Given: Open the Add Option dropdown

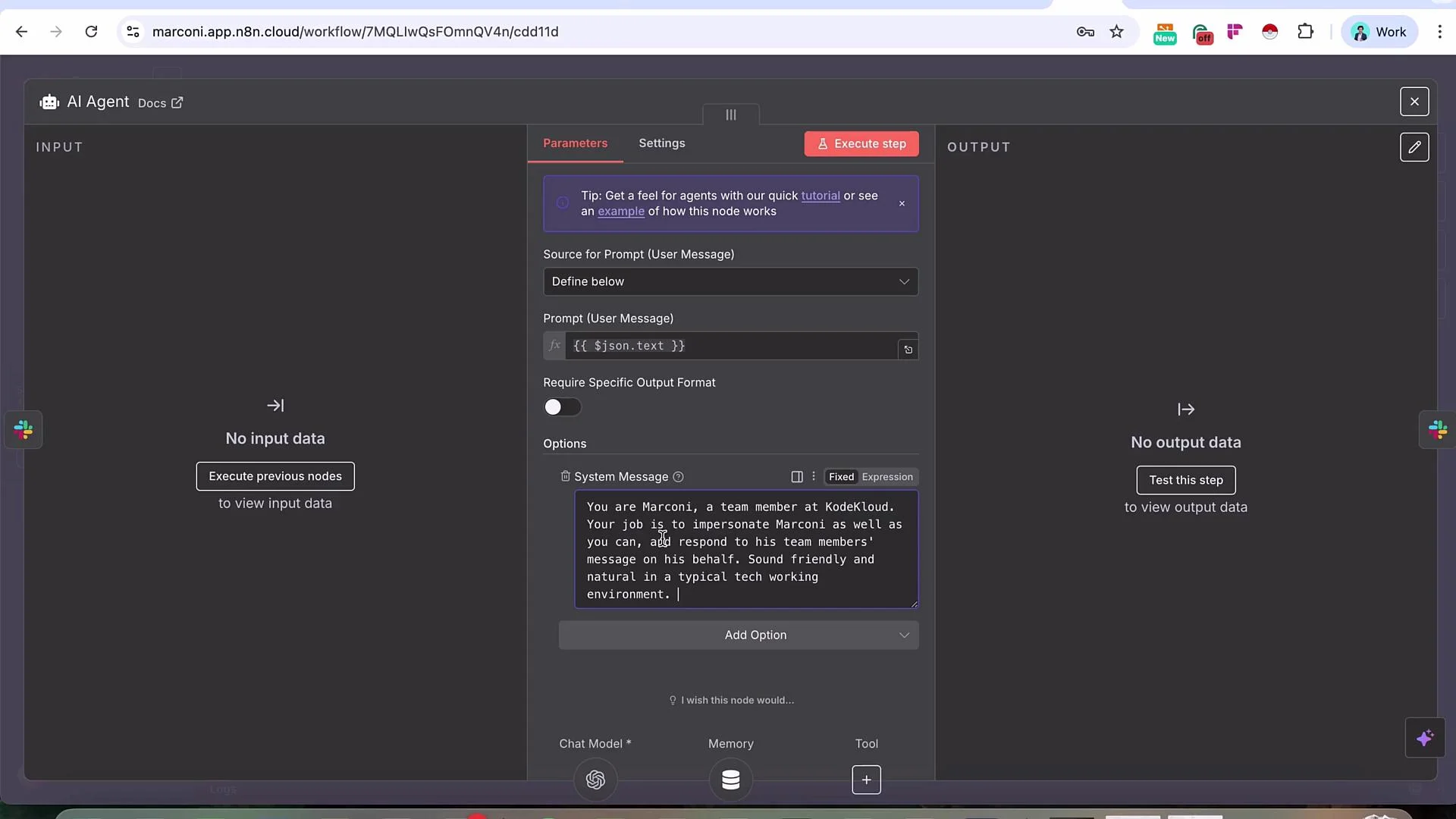Looking at the screenshot, I should click(739, 635).
